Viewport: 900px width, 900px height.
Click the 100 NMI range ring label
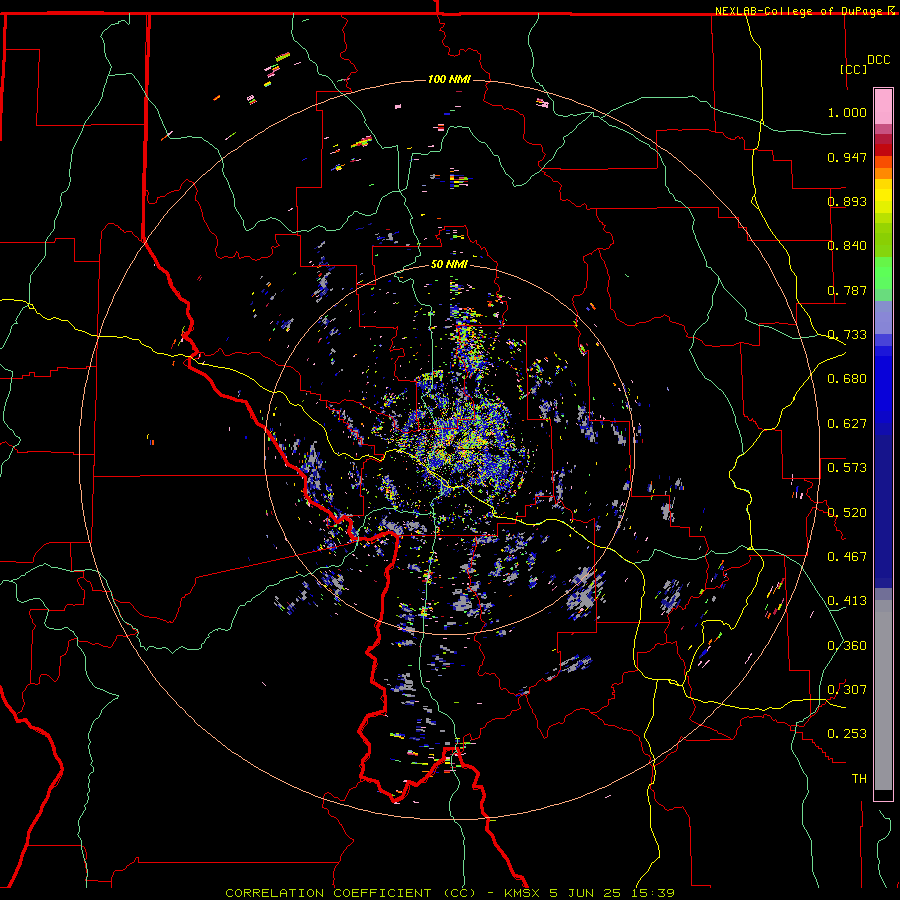[x=449, y=79]
